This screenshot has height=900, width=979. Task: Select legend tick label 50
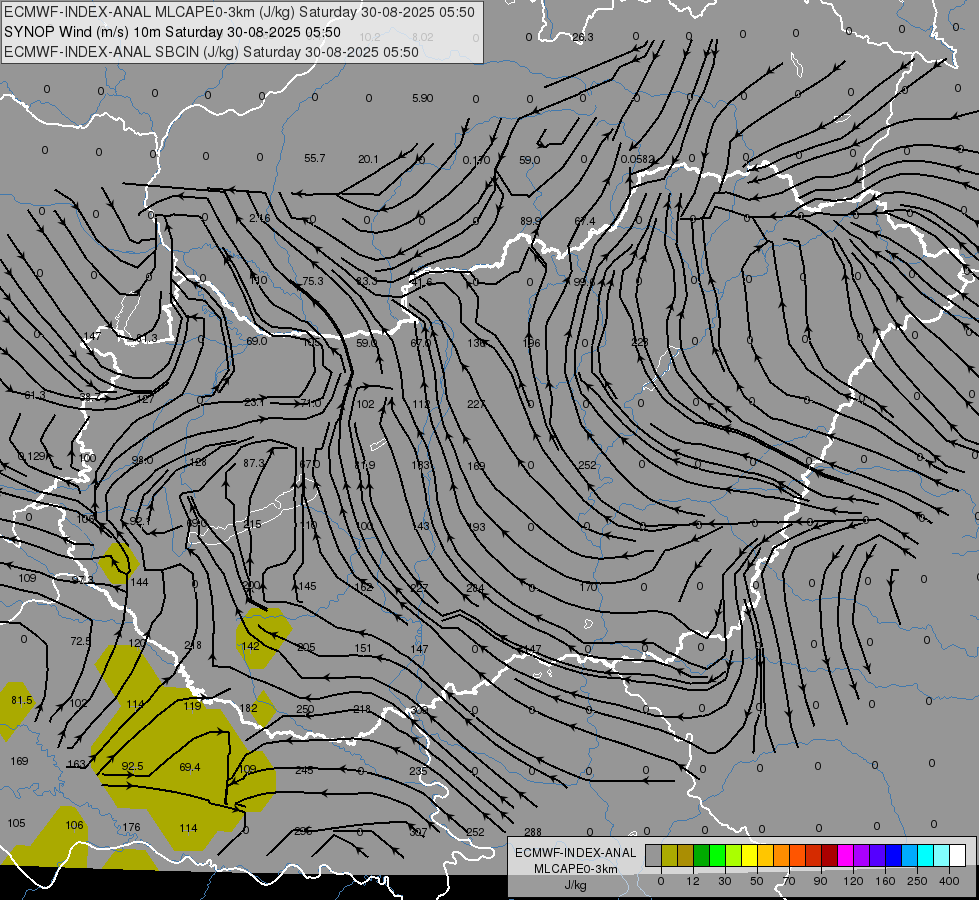(x=757, y=881)
